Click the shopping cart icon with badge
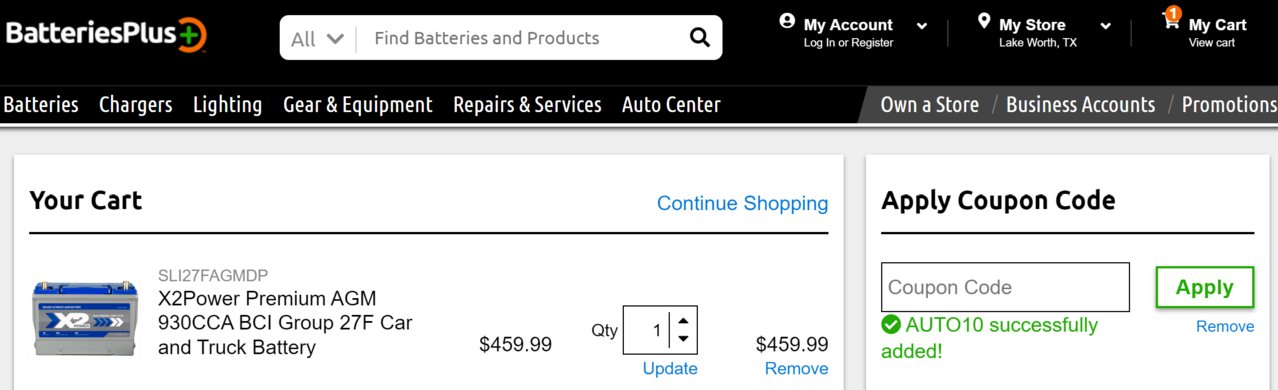Viewport: 1278px width, 390px height. 1171,18
